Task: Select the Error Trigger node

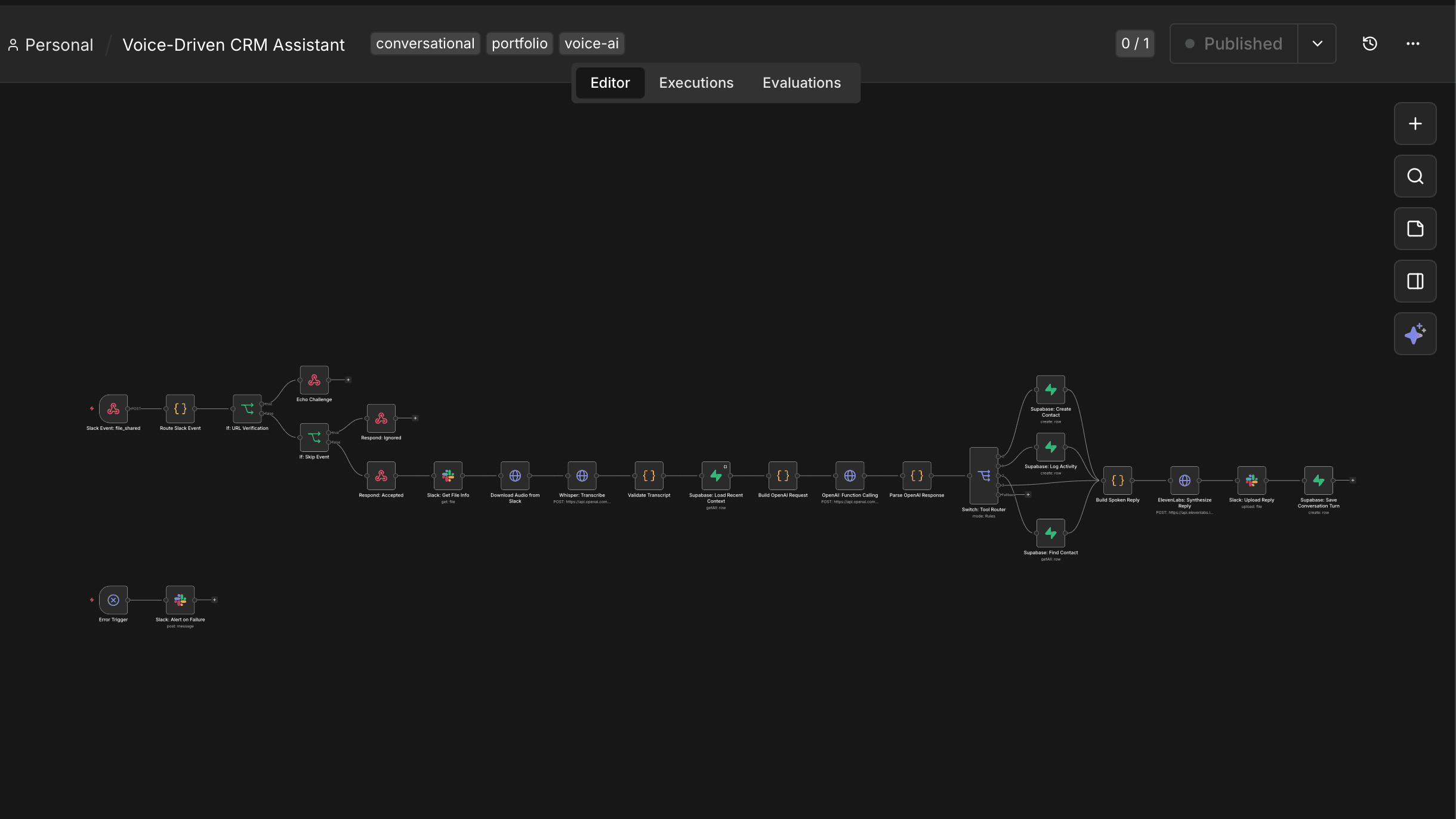Action: click(113, 600)
